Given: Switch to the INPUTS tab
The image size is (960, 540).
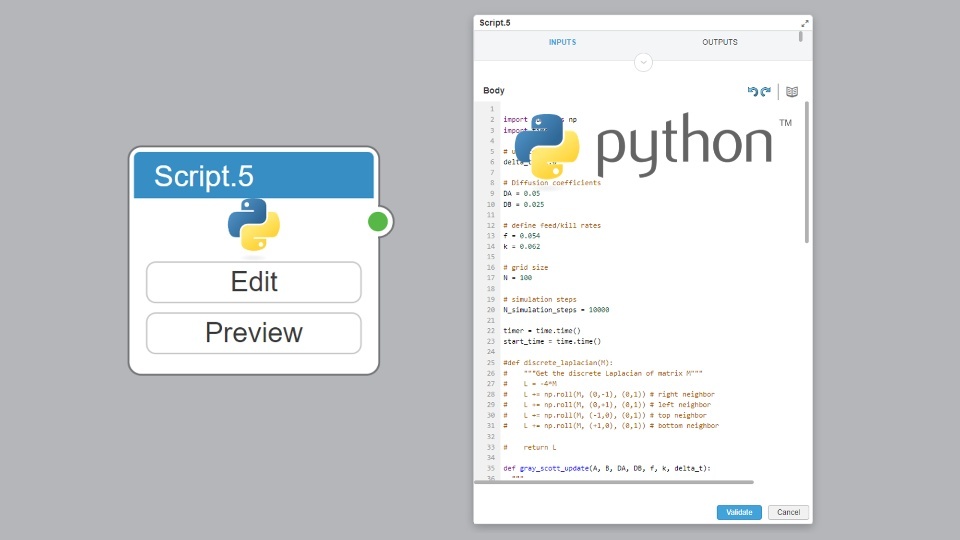Looking at the screenshot, I should [x=562, y=42].
